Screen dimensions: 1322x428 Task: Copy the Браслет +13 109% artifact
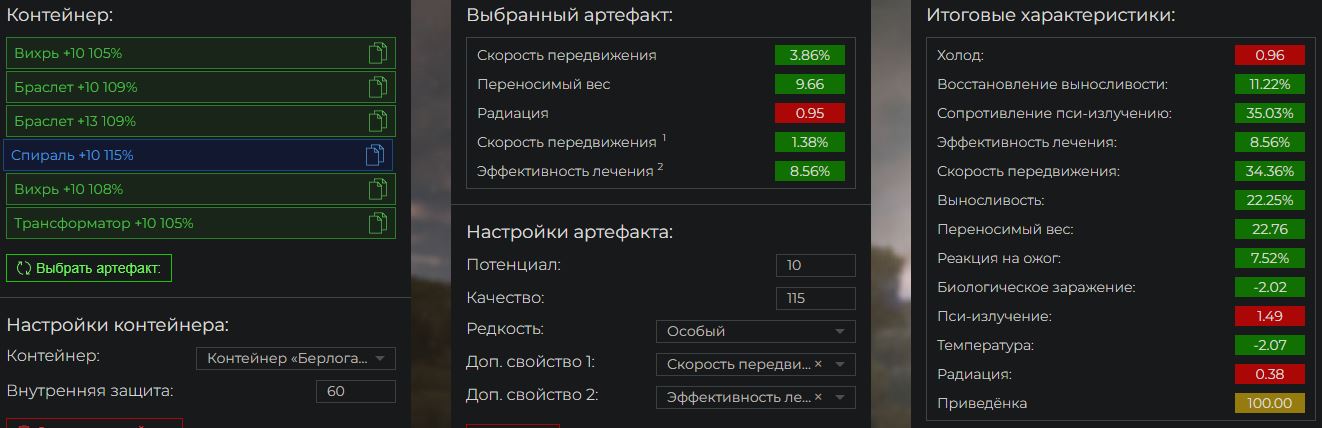coord(377,121)
